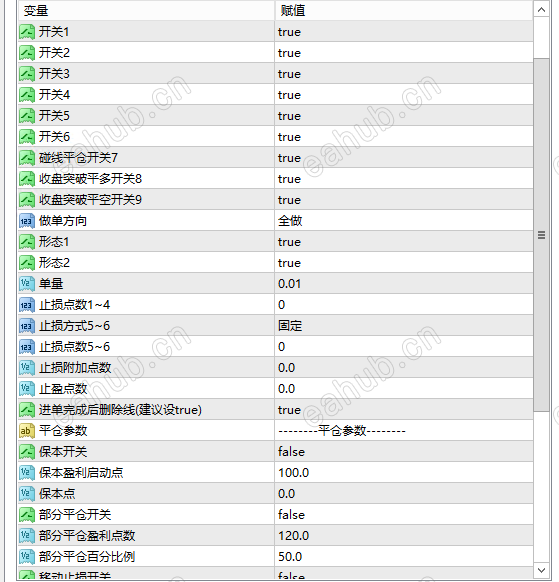Toggle the true value of 开关3

tap(404, 74)
